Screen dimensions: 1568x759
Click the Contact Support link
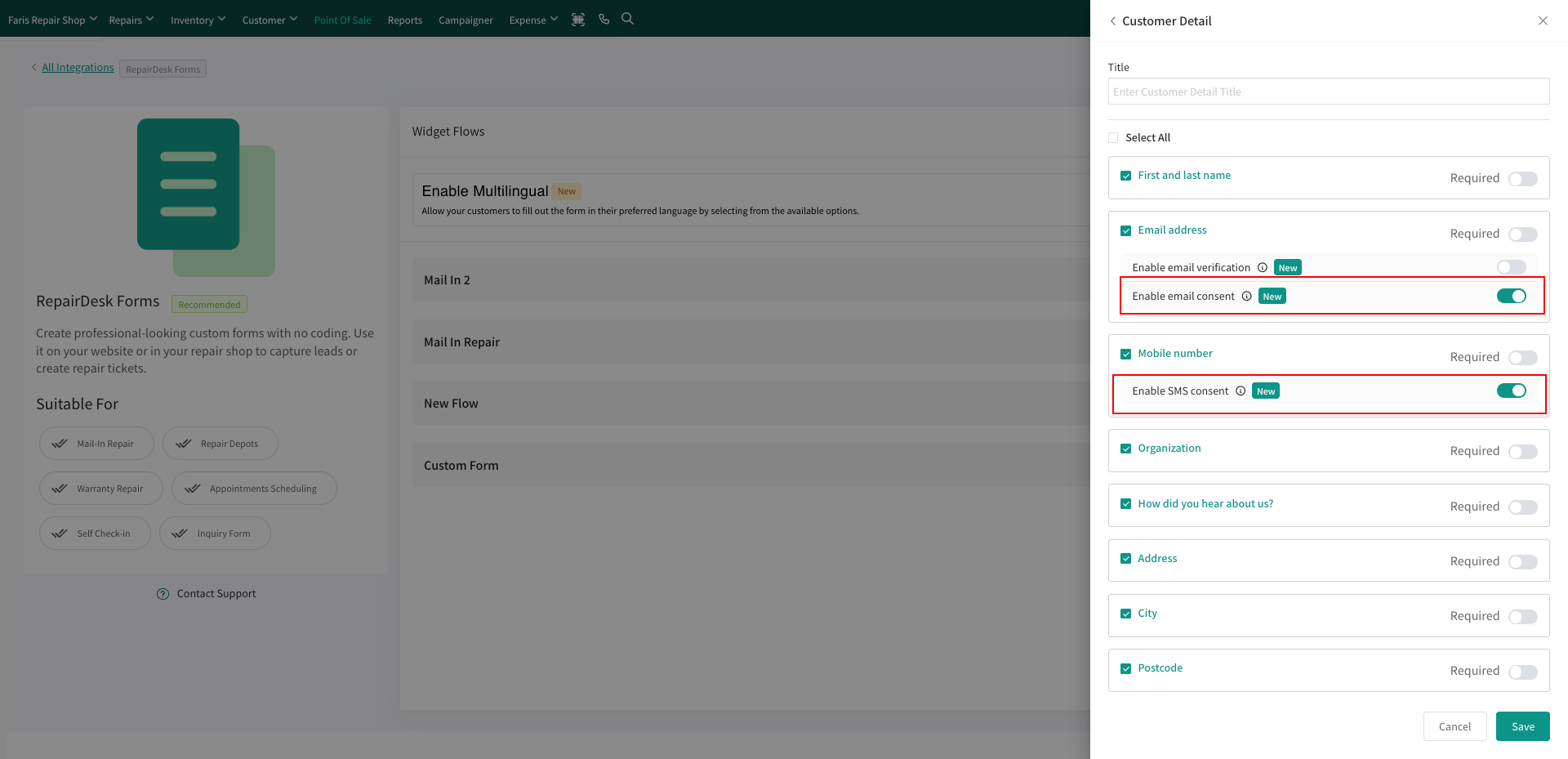coord(216,594)
